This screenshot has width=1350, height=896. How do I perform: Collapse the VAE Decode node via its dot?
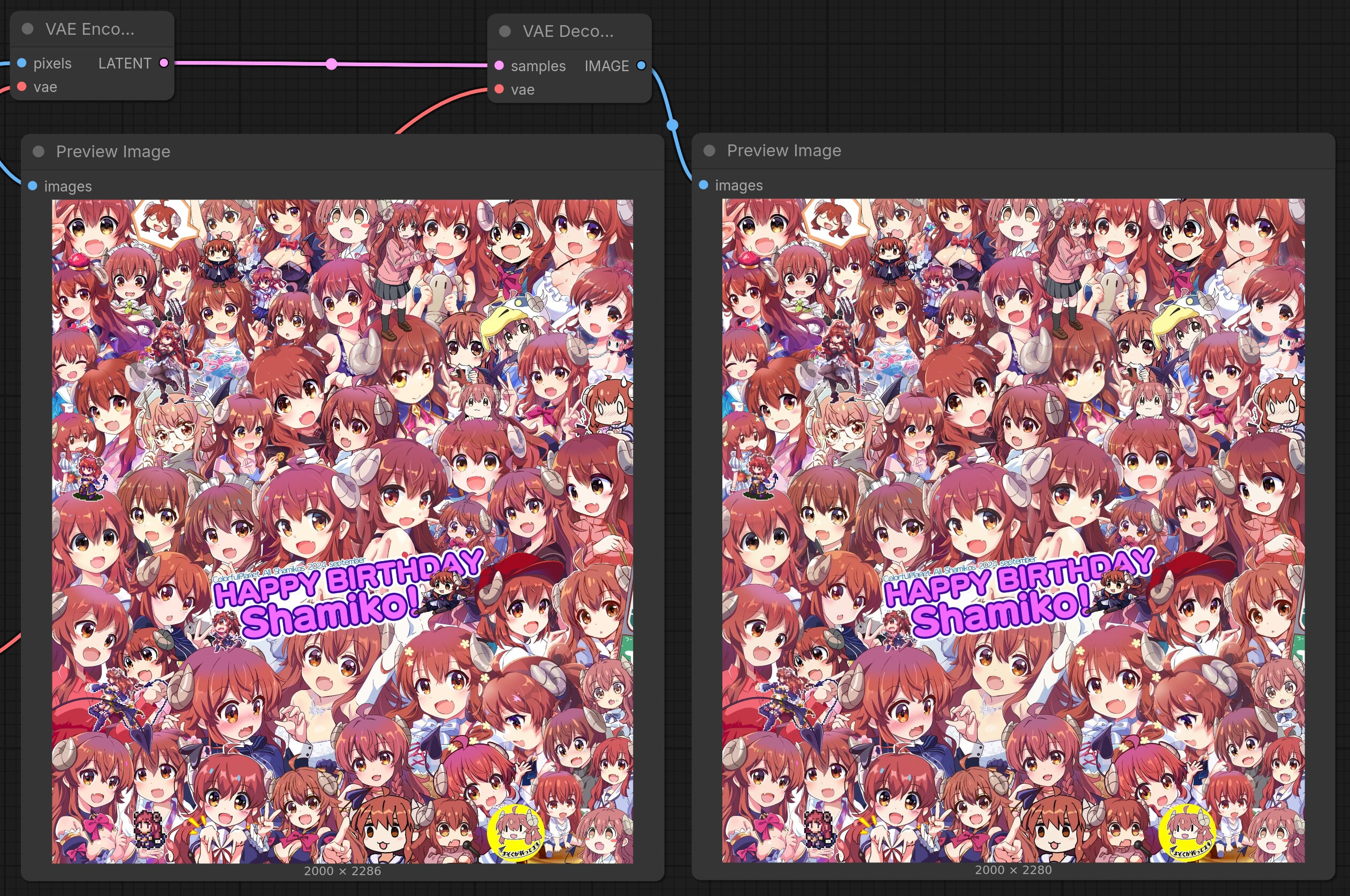pos(505,32)
